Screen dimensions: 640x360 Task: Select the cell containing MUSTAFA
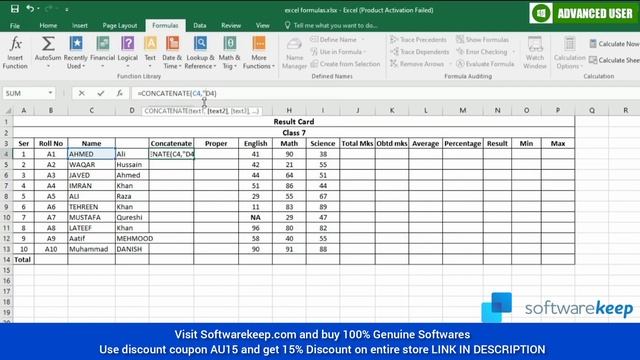click(x=91, y=217)
